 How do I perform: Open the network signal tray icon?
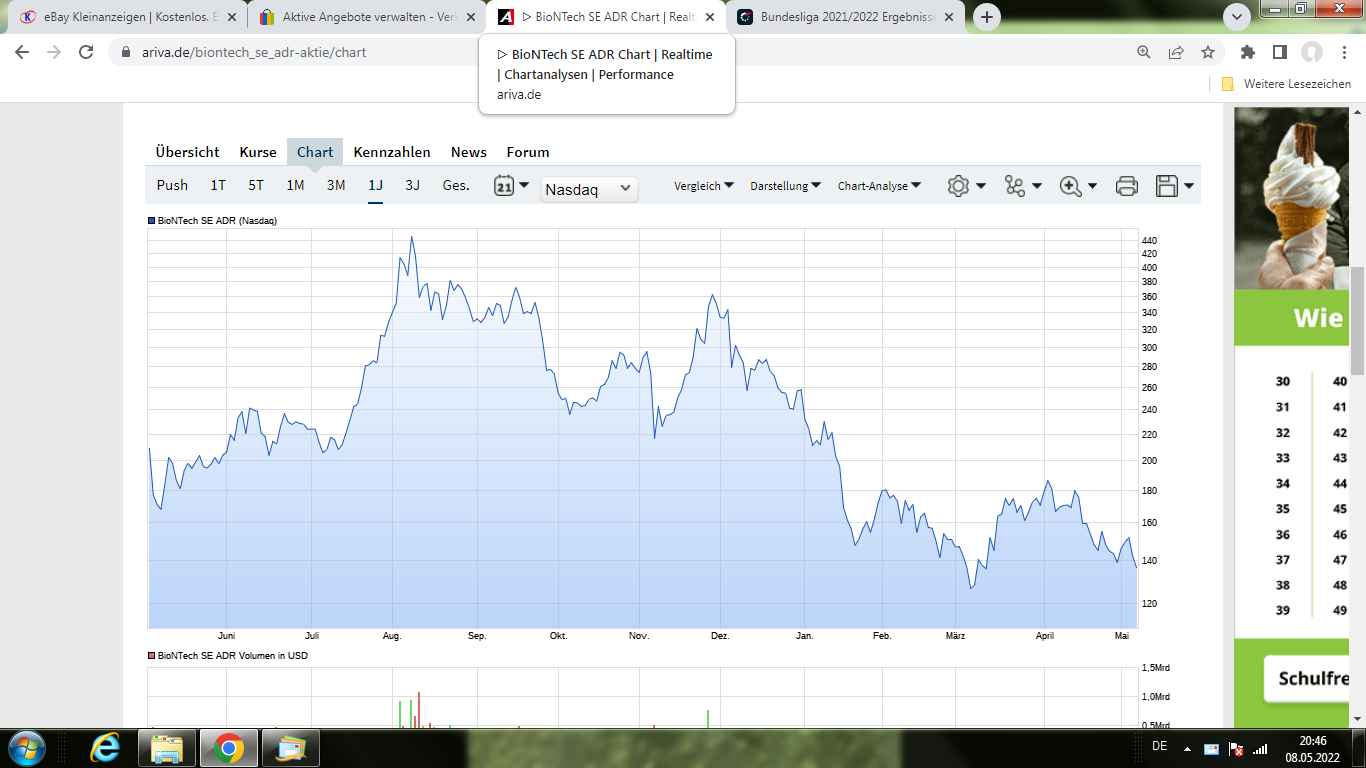[x=1261, y=748]
